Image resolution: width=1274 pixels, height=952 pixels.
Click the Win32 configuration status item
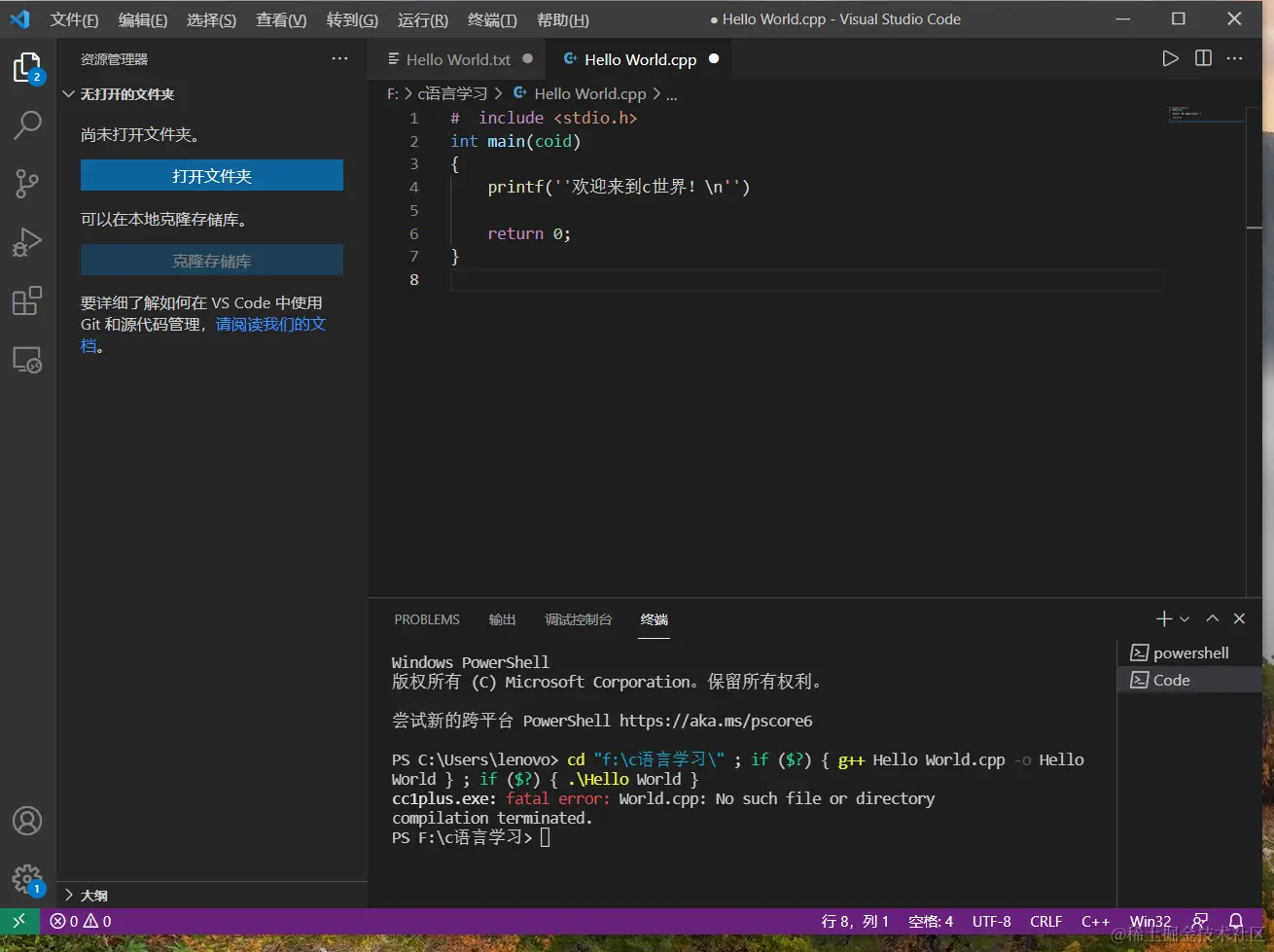click(1150, 921)
